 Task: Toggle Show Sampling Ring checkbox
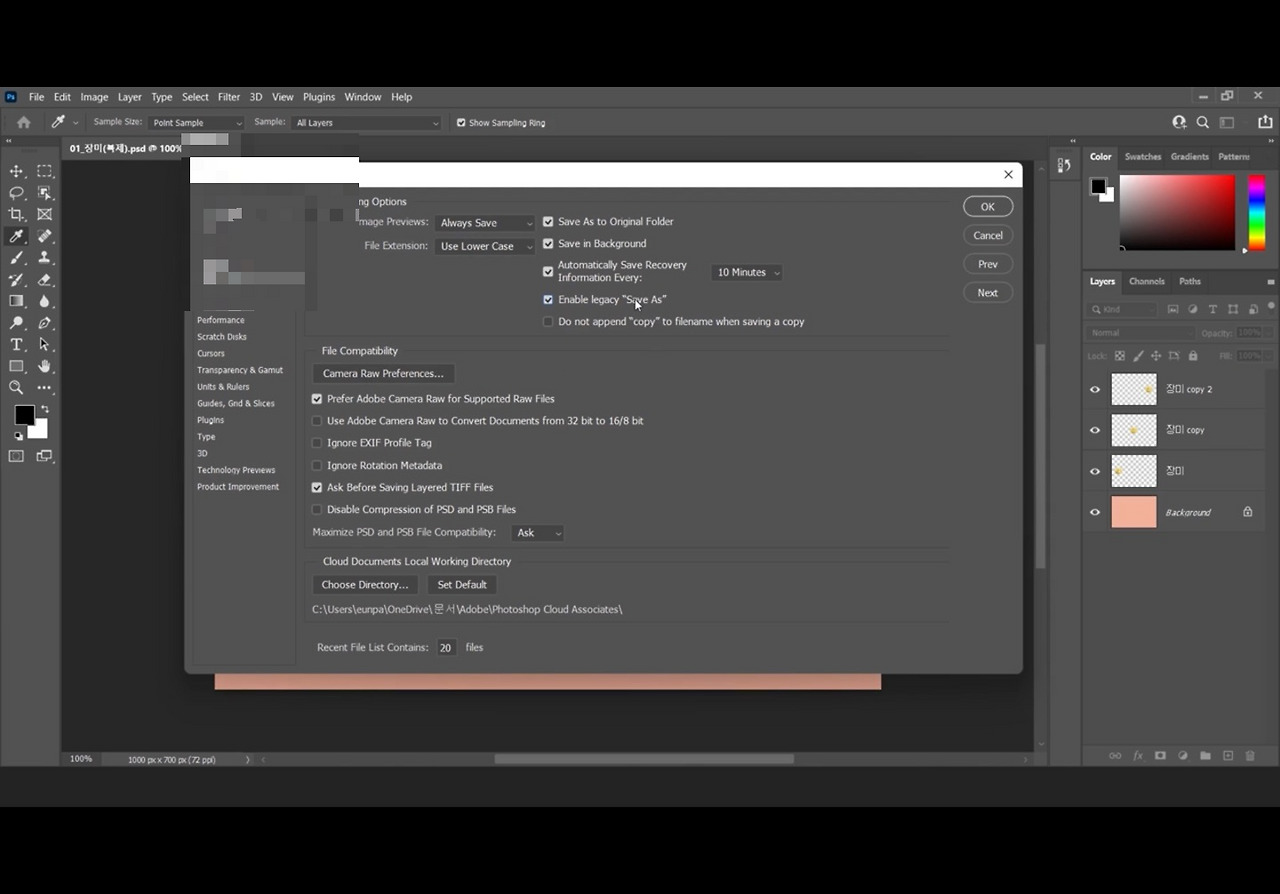tap(461, 123)
